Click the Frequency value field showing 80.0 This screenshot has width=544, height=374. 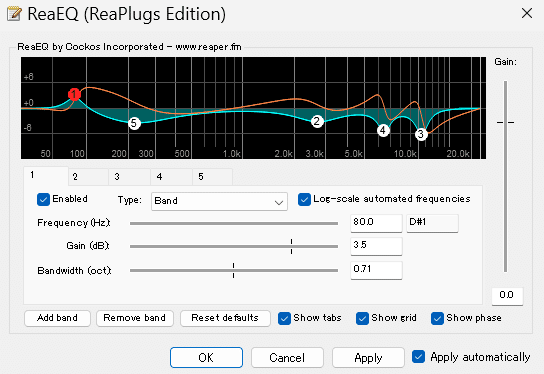click(376, 223)
